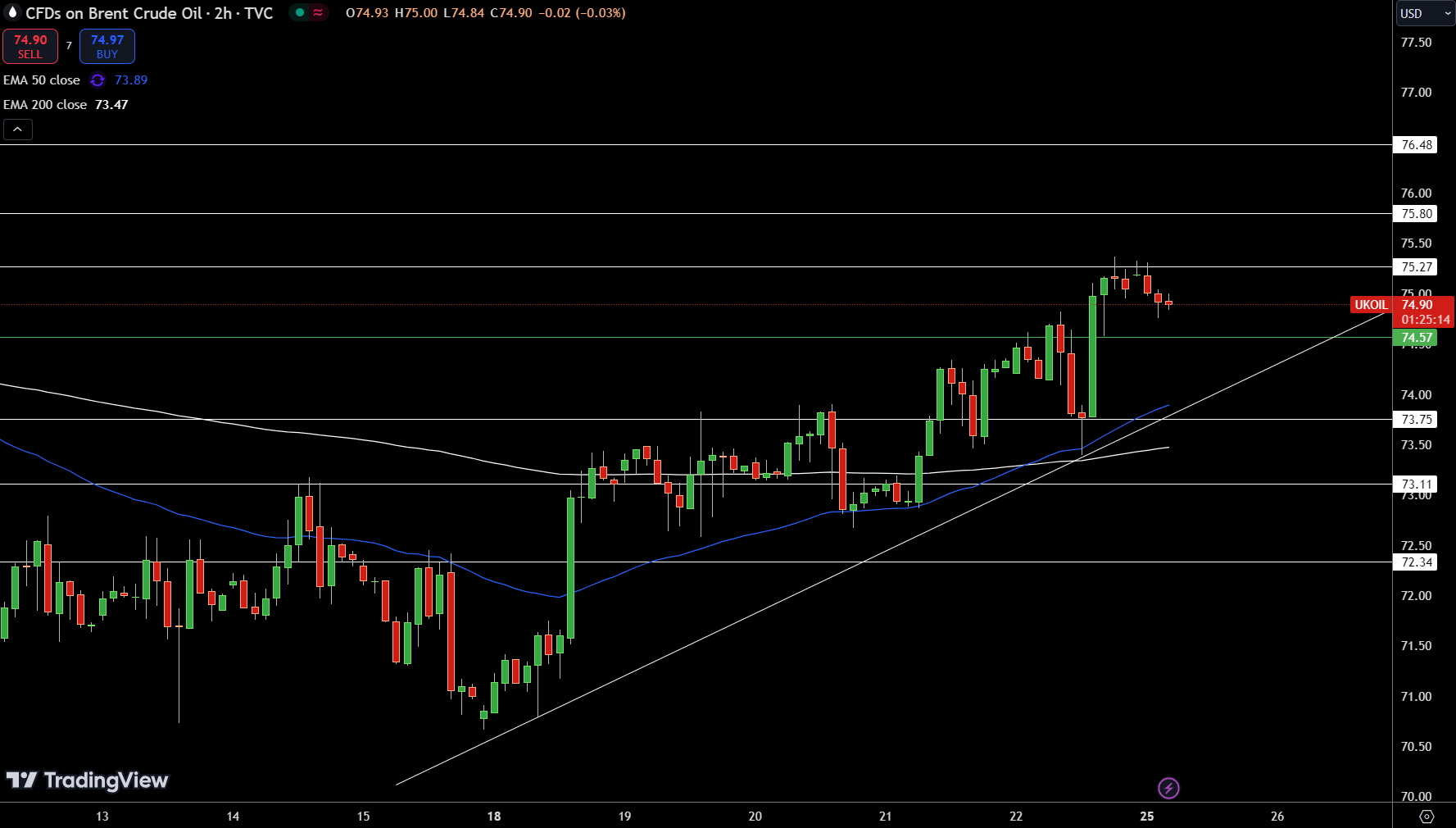The height and width of the screenshot is (828, 1456).
Task: Click the date 13 on time axis
Action: point(102,817)
